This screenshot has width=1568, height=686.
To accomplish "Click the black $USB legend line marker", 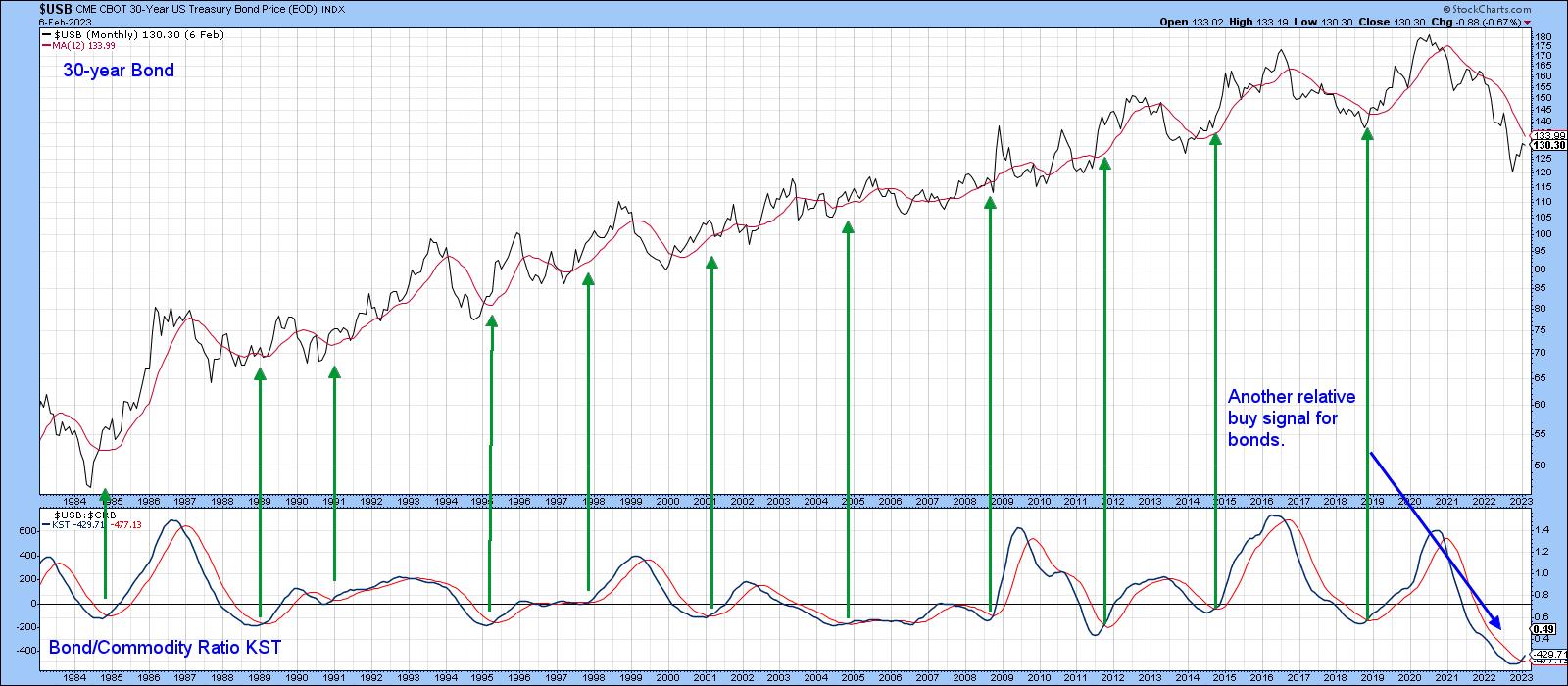I will 45,34.
